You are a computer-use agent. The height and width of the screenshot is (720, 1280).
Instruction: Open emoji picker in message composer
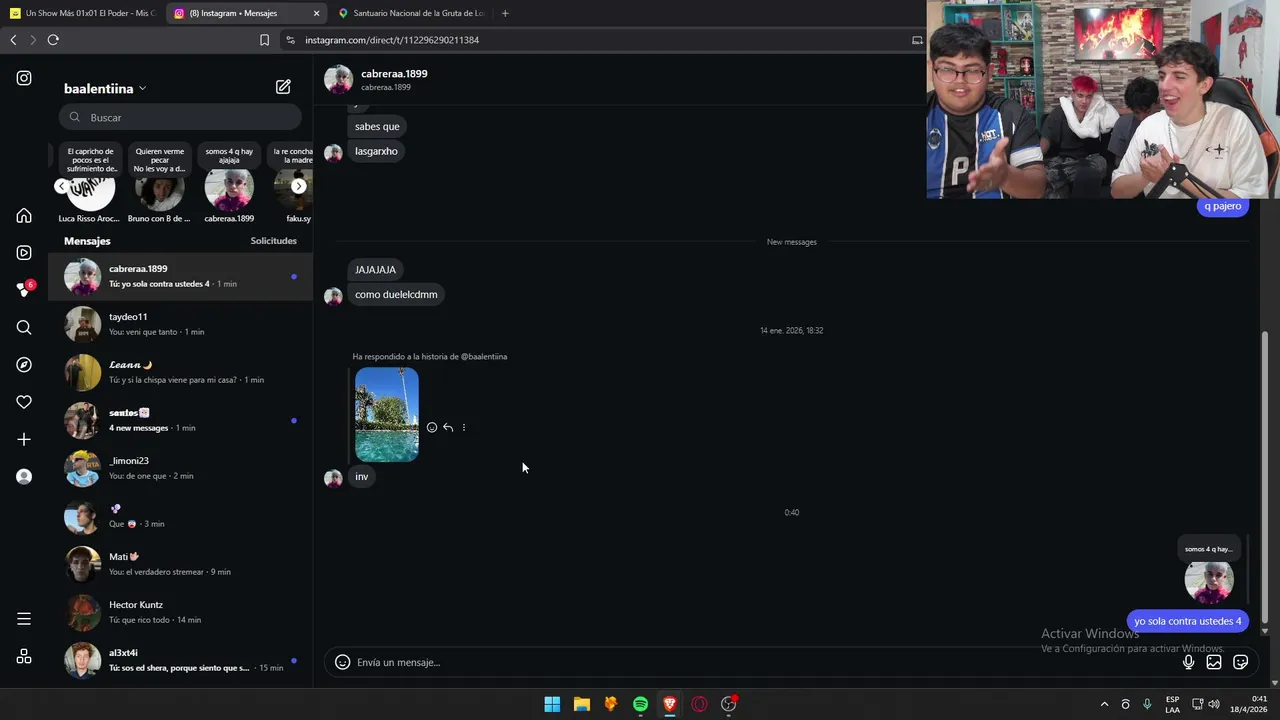click(342, 662)
